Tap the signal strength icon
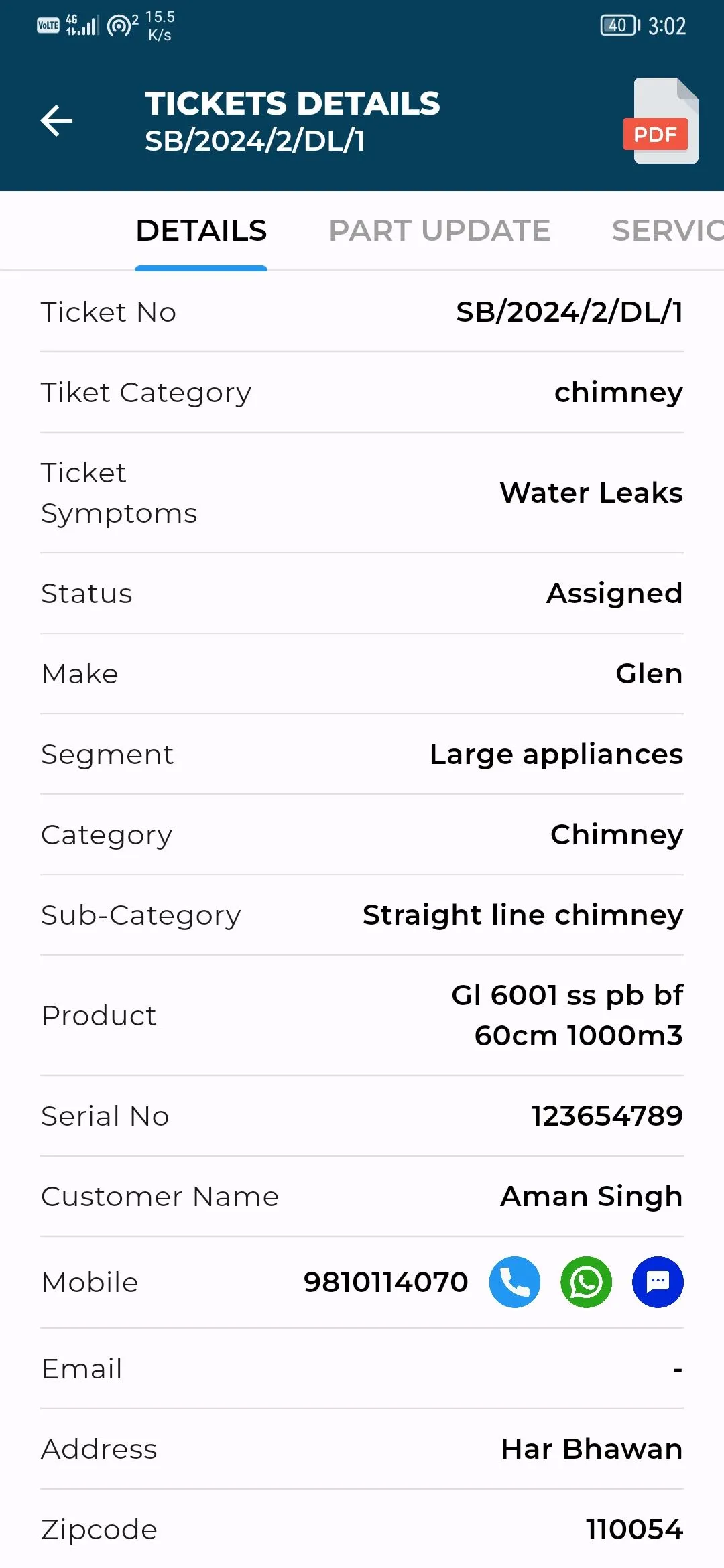 82,25
